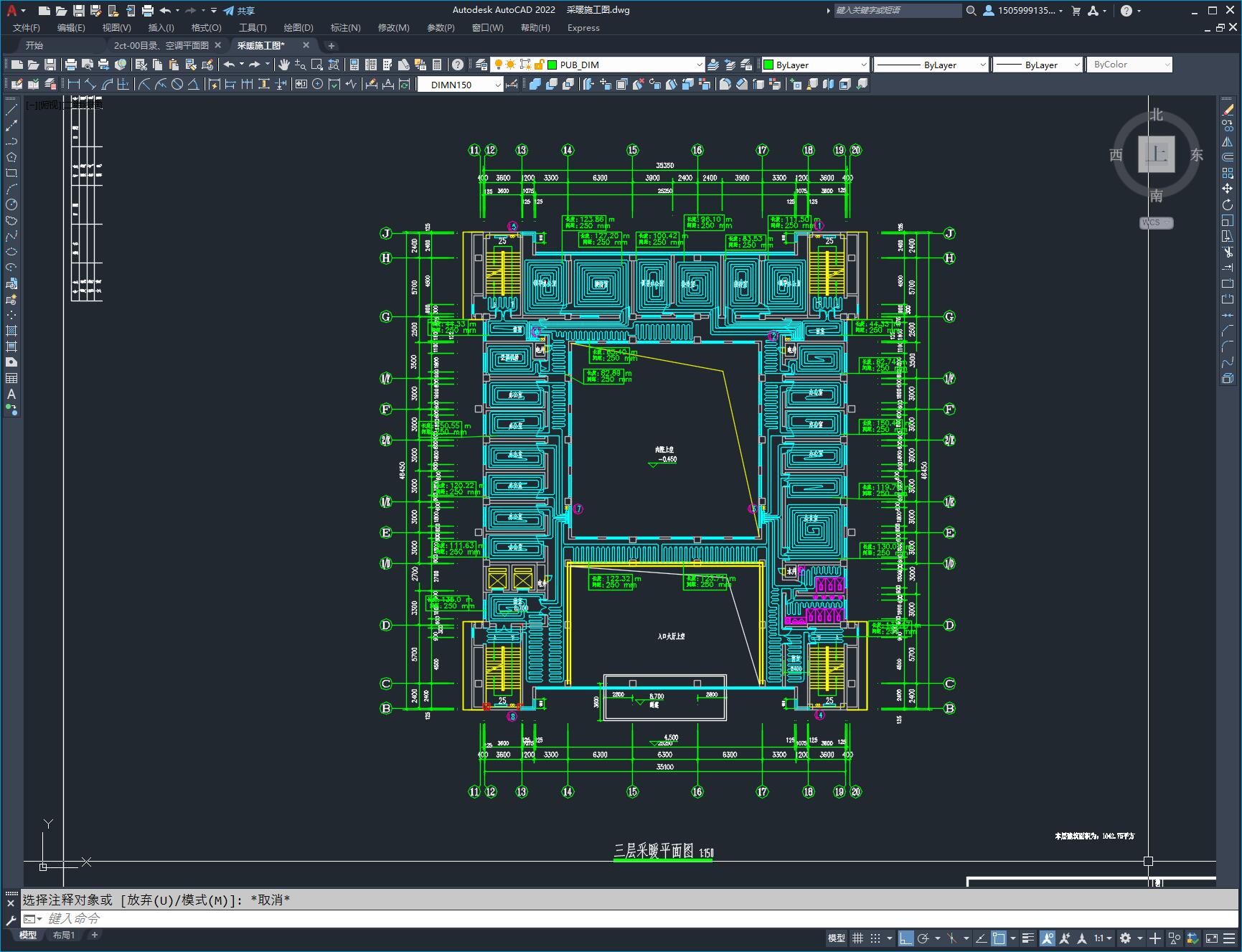Select the Revision Cloud tool

coord(11,220)
